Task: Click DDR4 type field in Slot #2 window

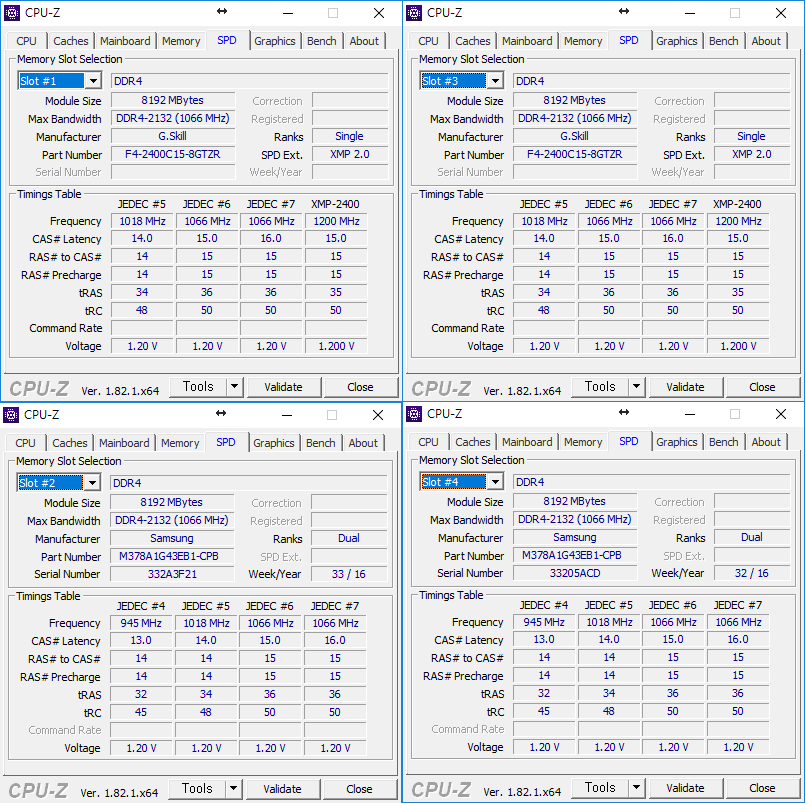Action: 249,483
